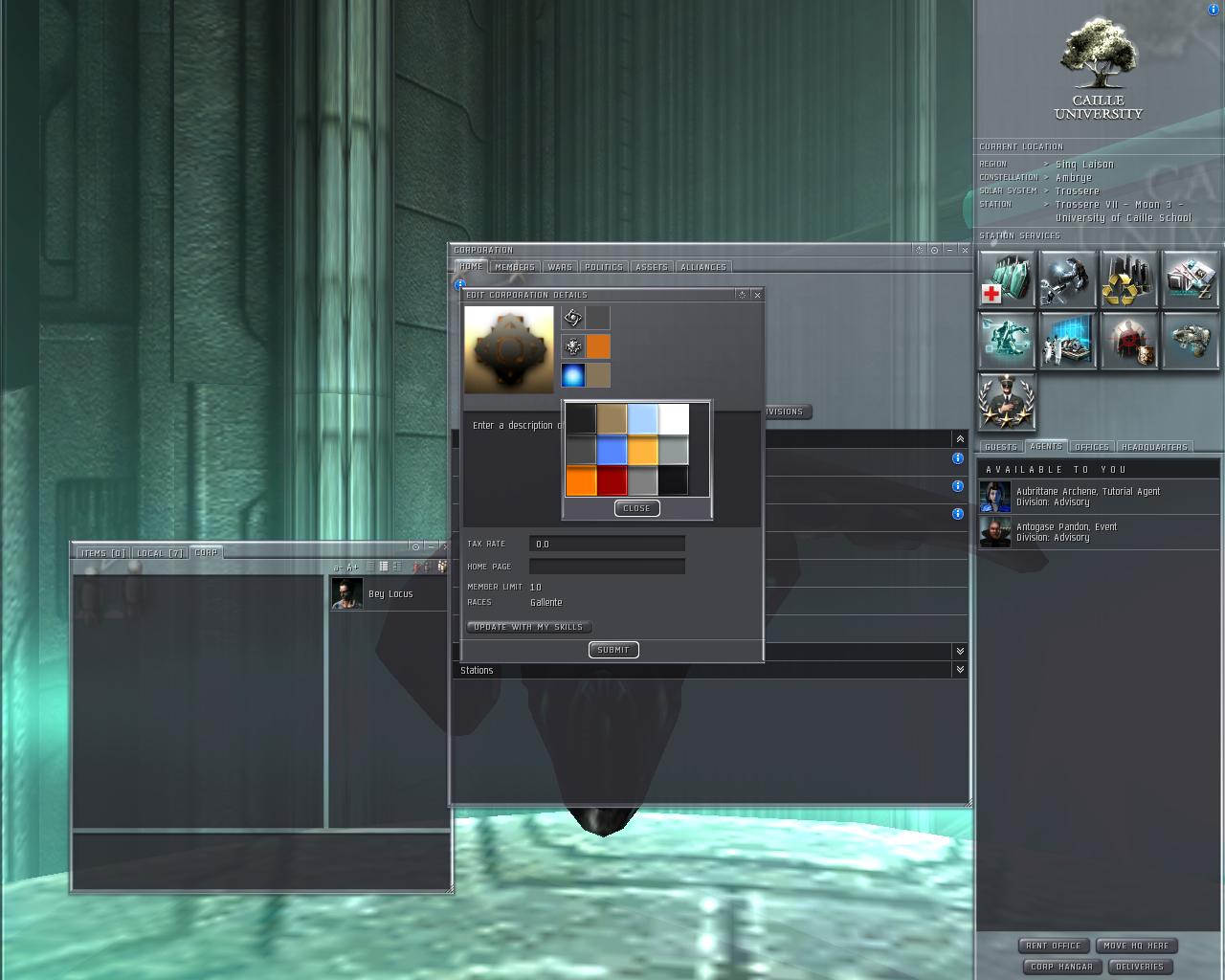
Task: Pick the medium blue color swatch
Action: [x=612, y=450]
